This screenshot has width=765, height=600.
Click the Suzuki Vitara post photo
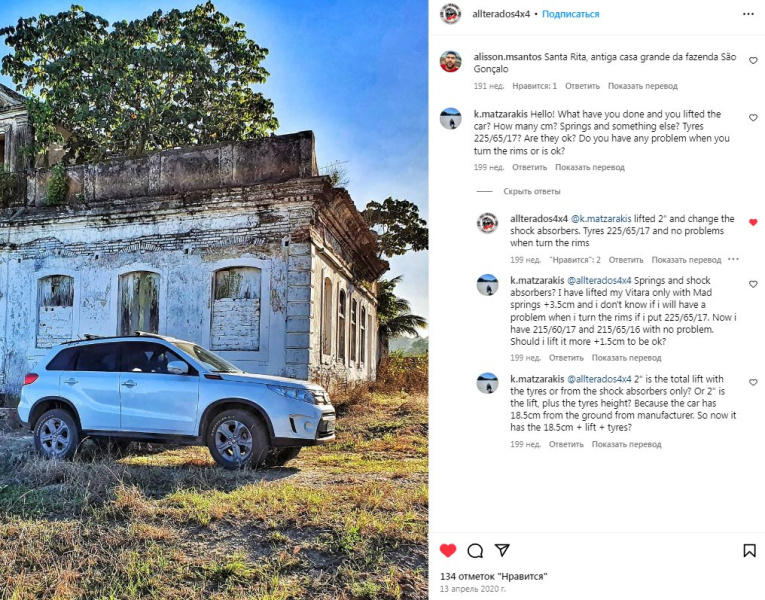point(214,300)
